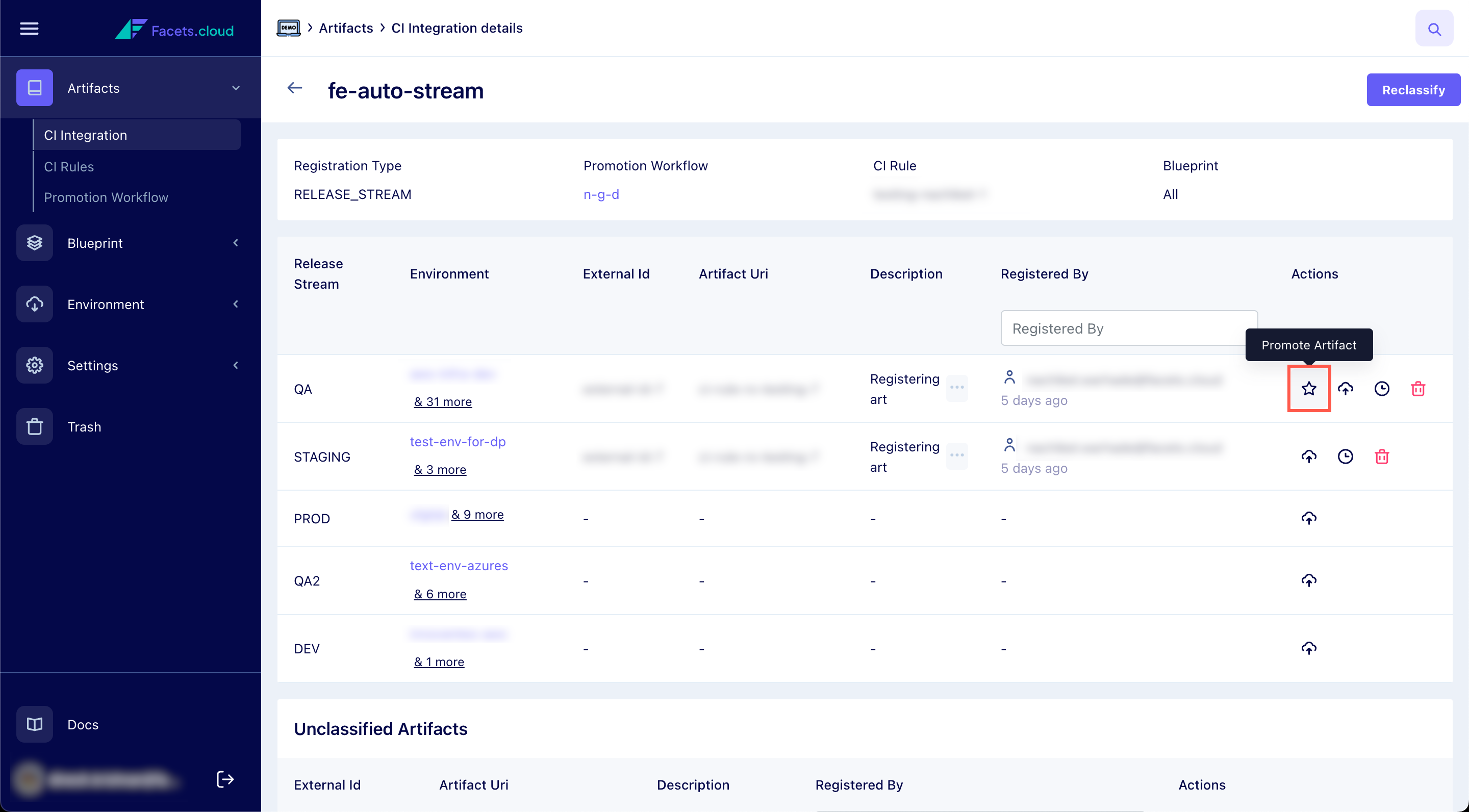Click STAGING row red trash icon

coord(1382,457)
